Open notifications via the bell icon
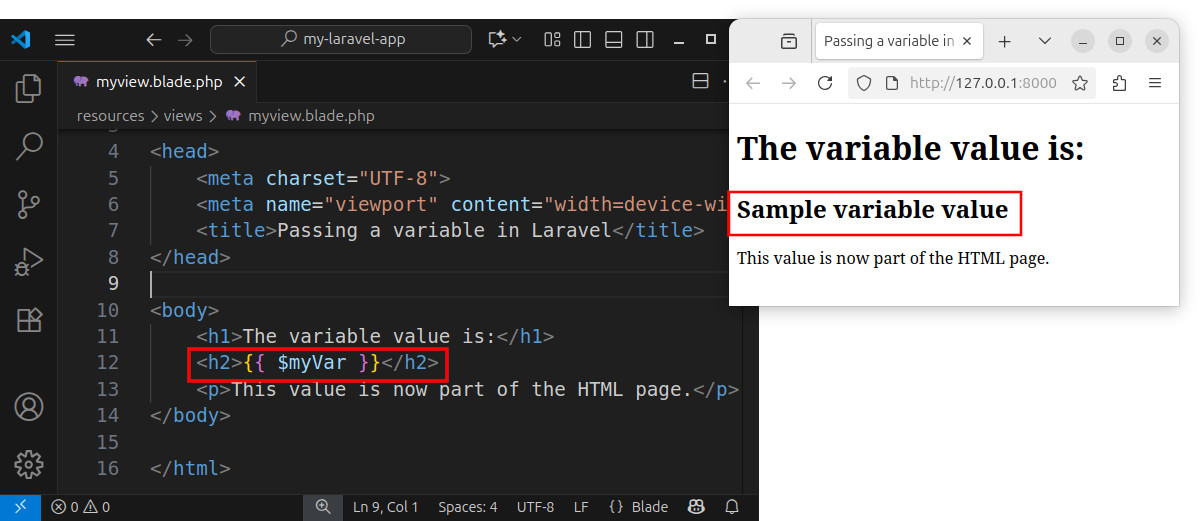 tap(732, 507)
